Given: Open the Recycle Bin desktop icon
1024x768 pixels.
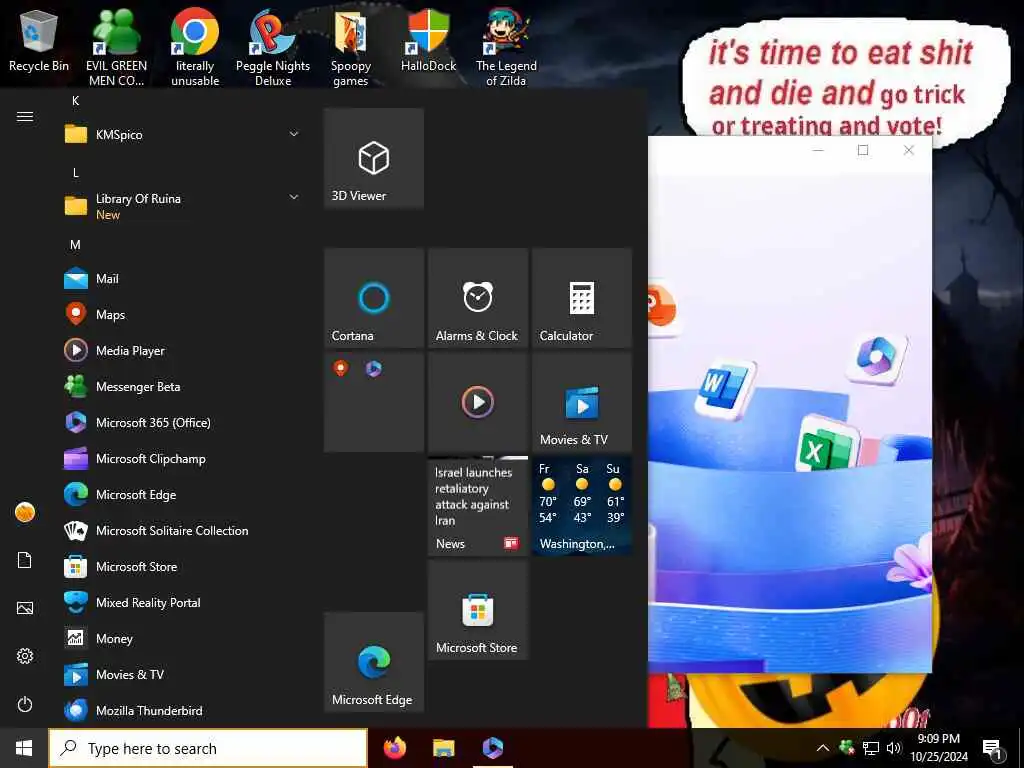Looking at the screenshot, I should tap(39, 42).
